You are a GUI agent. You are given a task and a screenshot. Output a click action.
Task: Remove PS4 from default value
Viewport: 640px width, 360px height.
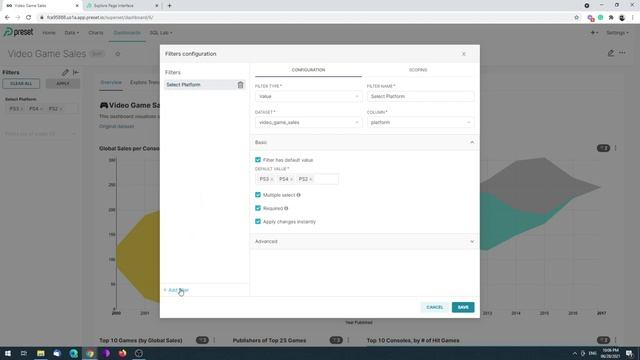[x=291, y=180]
